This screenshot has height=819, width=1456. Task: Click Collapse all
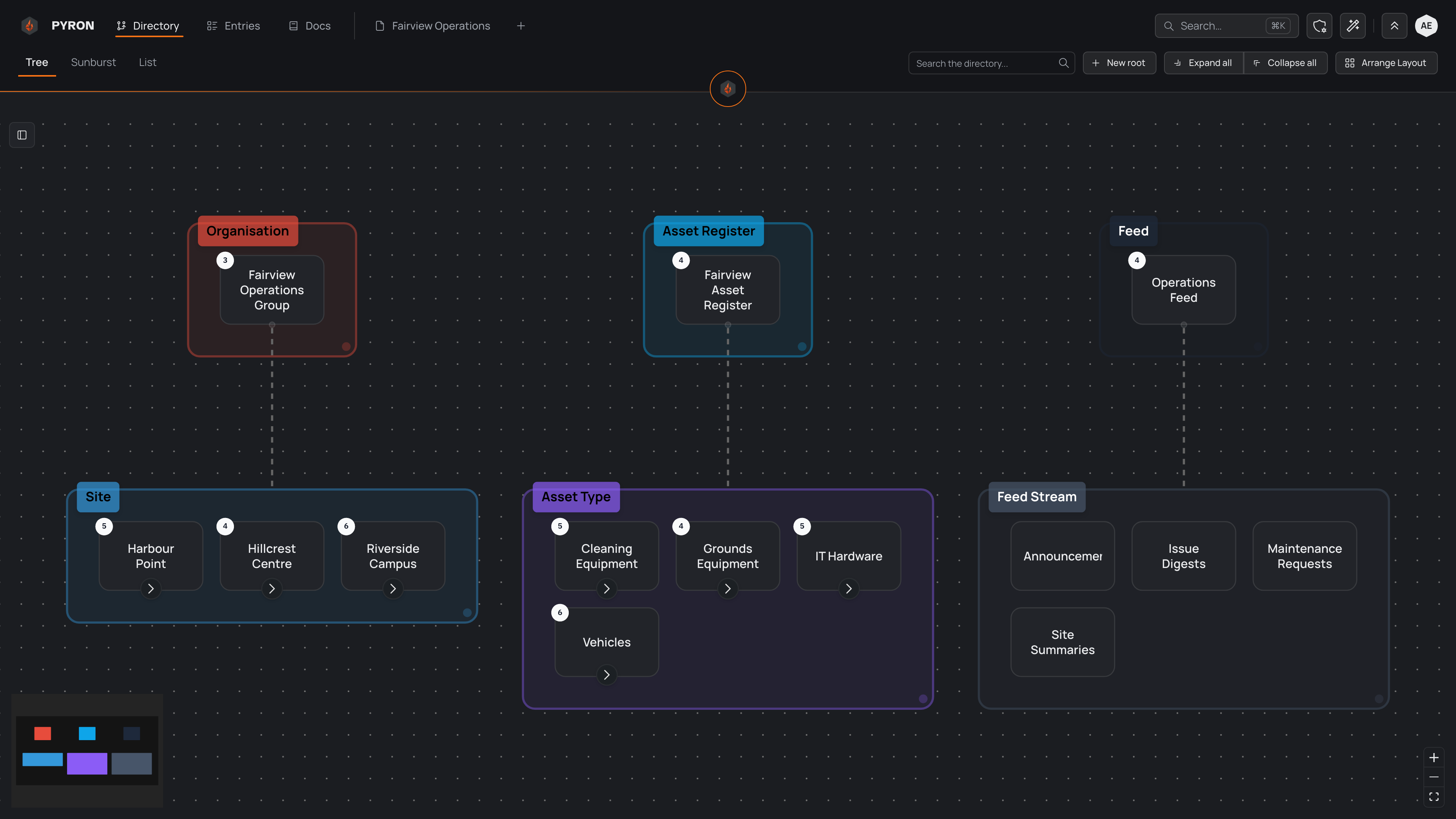click(x=1285, y=63)
